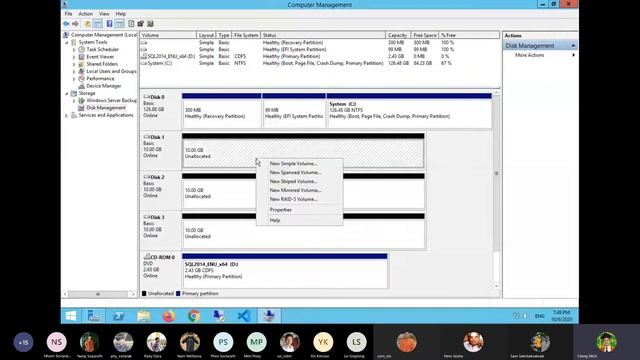Open Firefox from the taskbar

169,316
